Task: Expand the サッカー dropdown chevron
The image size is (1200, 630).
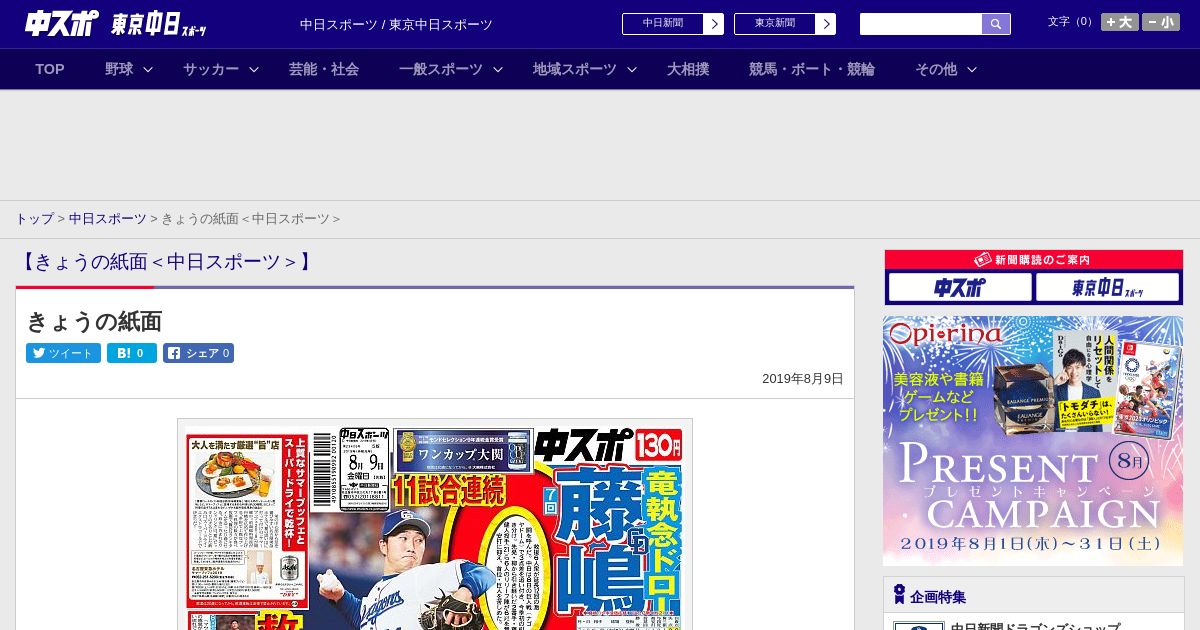Action: point(254,70)
